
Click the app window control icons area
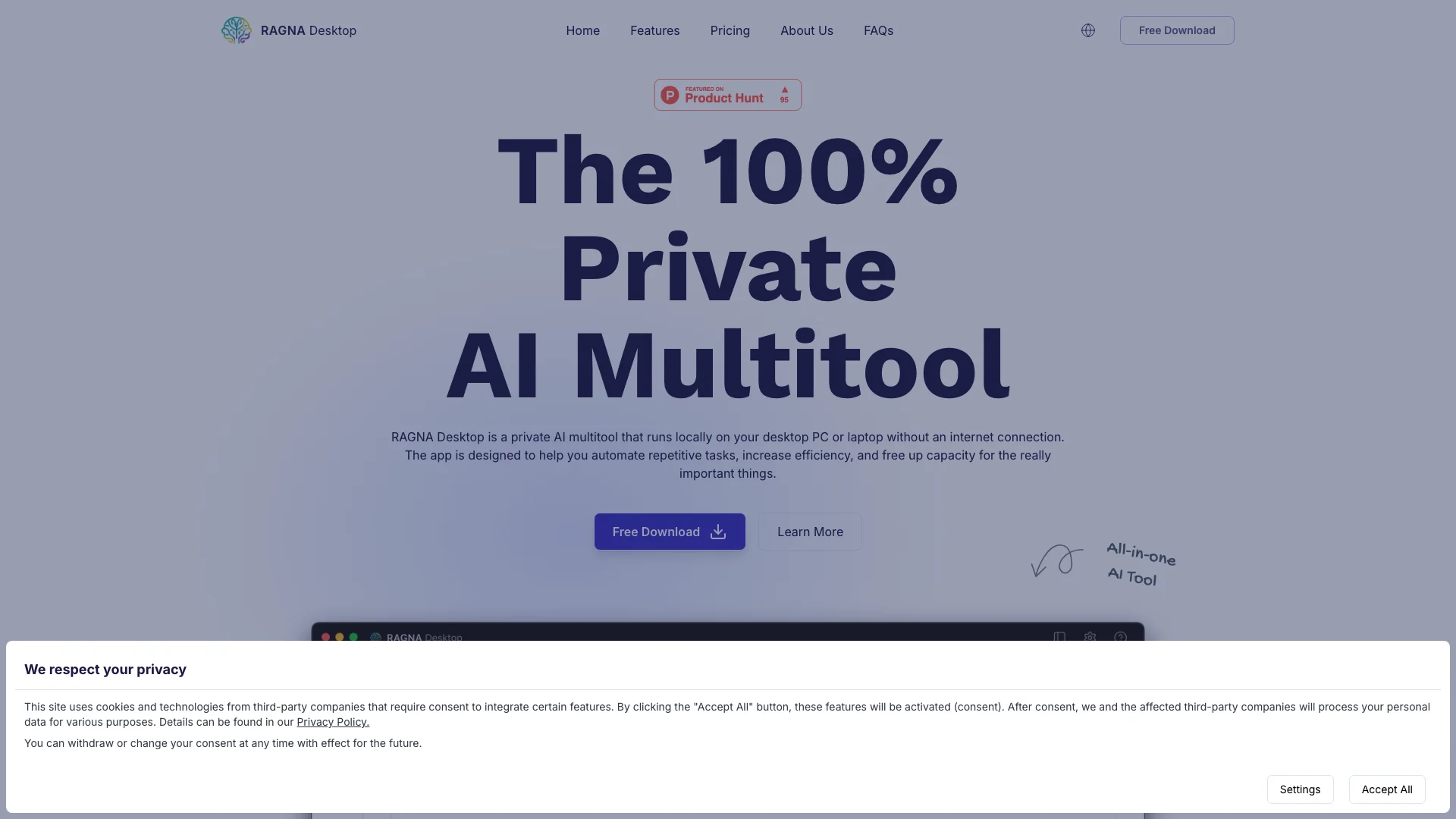point(339,638)
